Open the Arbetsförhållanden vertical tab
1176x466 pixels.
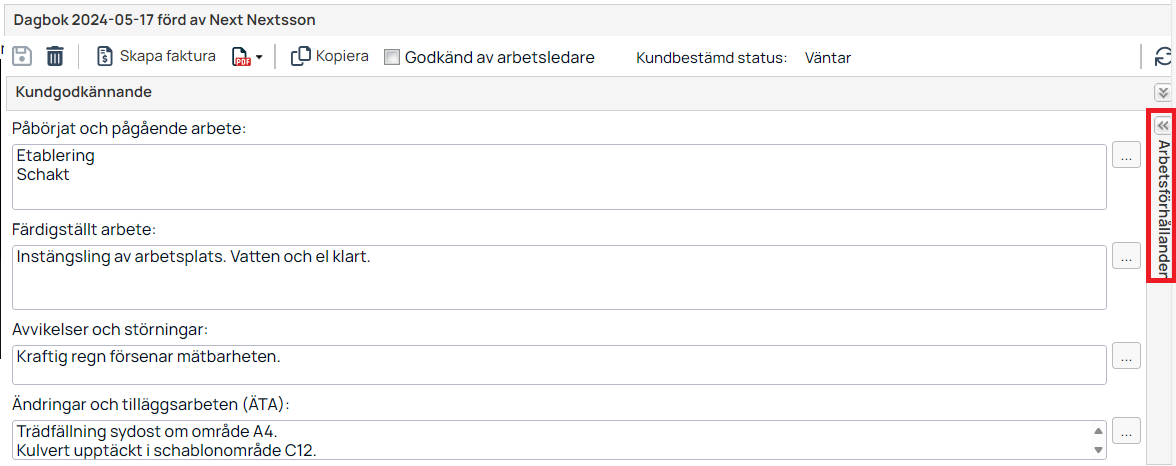pos(1162,209)
